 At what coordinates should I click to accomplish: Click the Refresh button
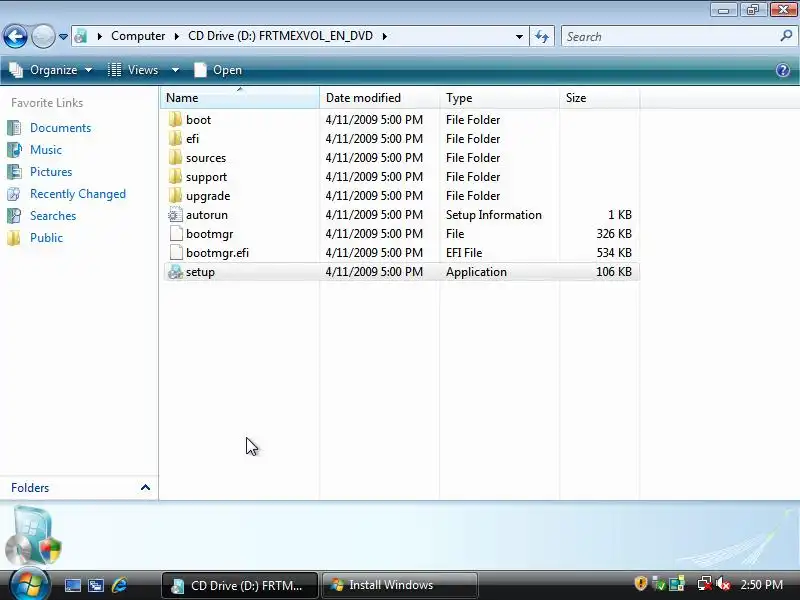542,36
